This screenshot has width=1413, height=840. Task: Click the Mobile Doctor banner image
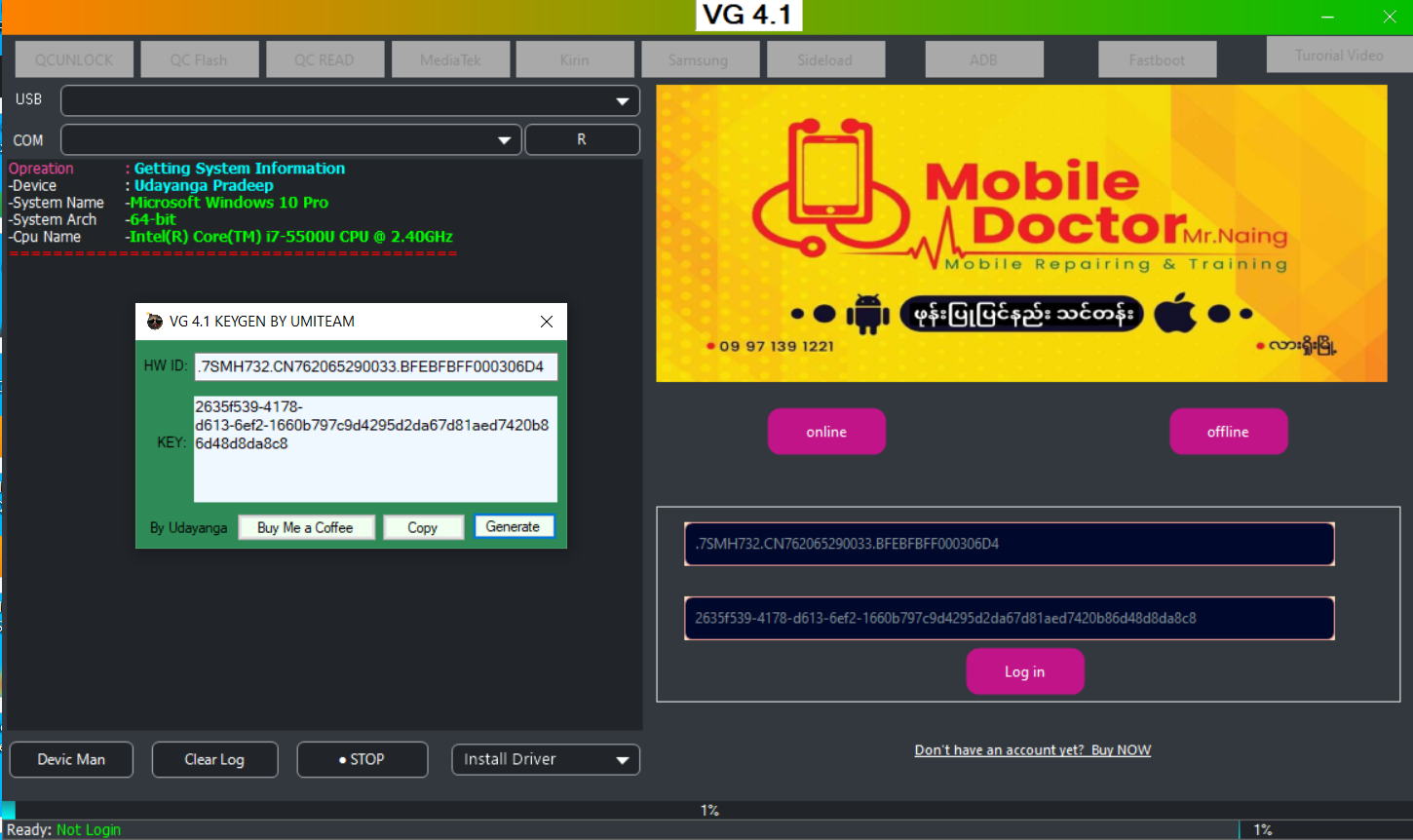(x=1021, y=233)
